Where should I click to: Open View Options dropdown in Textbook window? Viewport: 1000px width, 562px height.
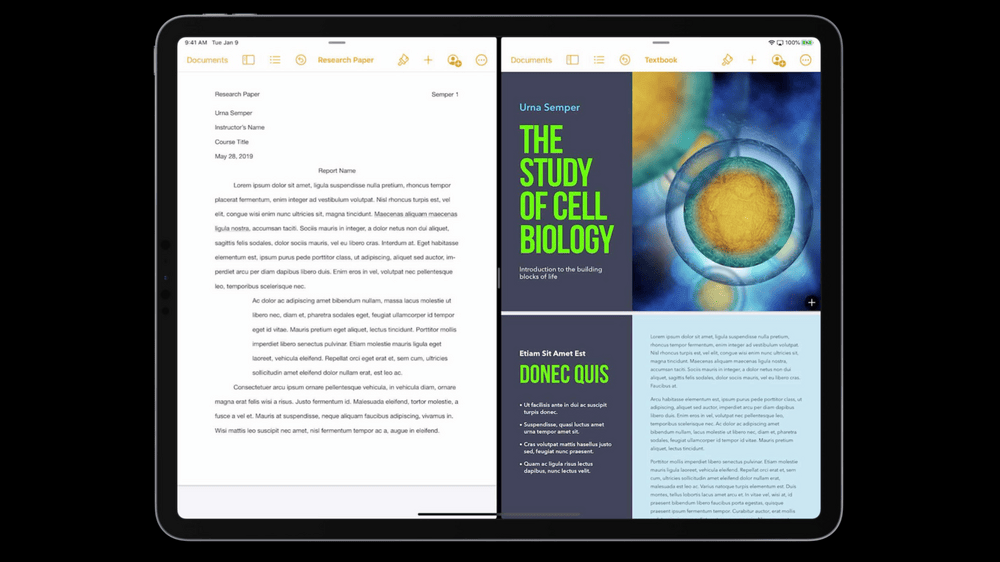[572, 60]
